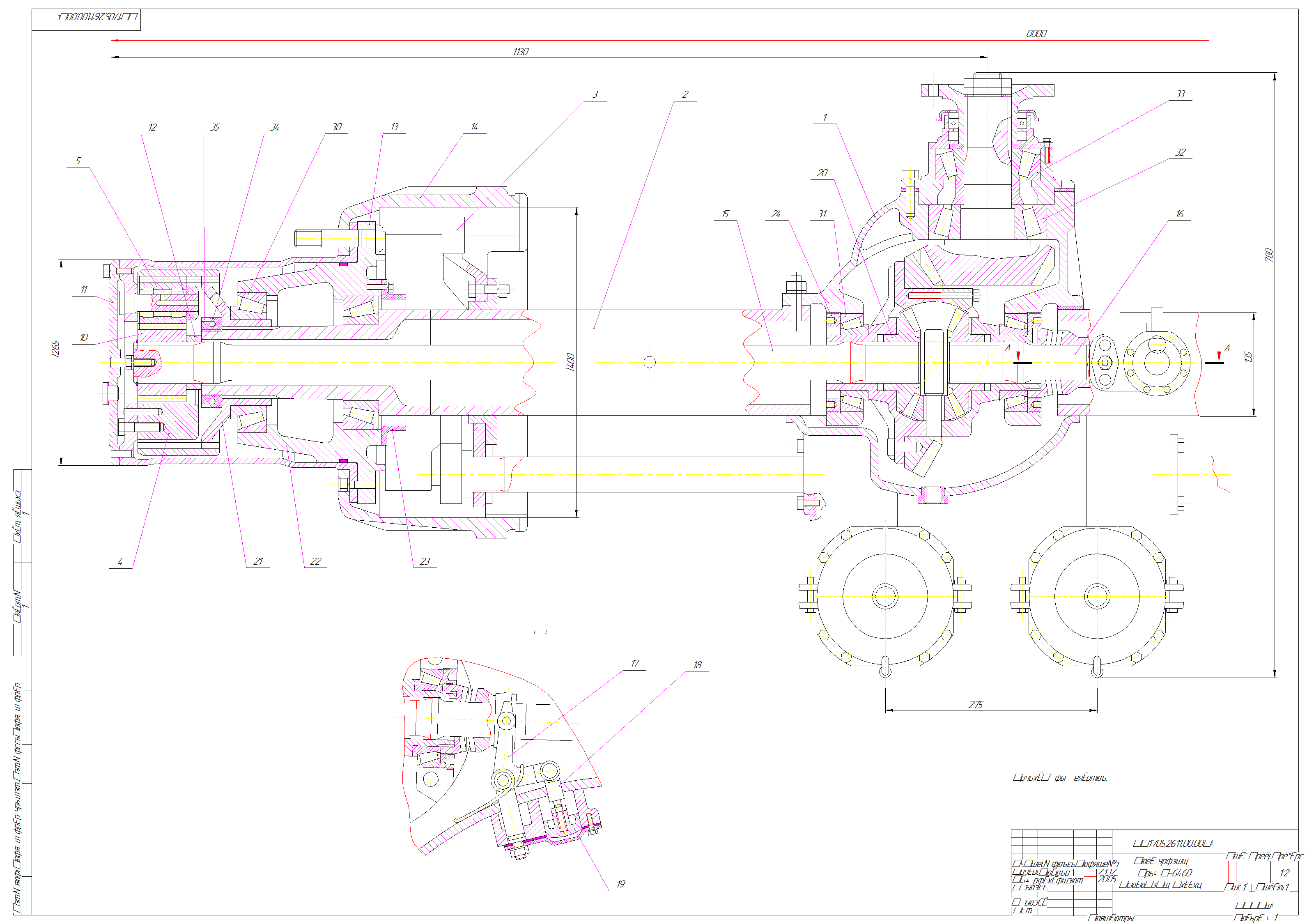The height and width of the screenshot is (924, 1307).
Task: Click callout label 23 at bottom
Action: pyautogui.click(x=425, y=561)
